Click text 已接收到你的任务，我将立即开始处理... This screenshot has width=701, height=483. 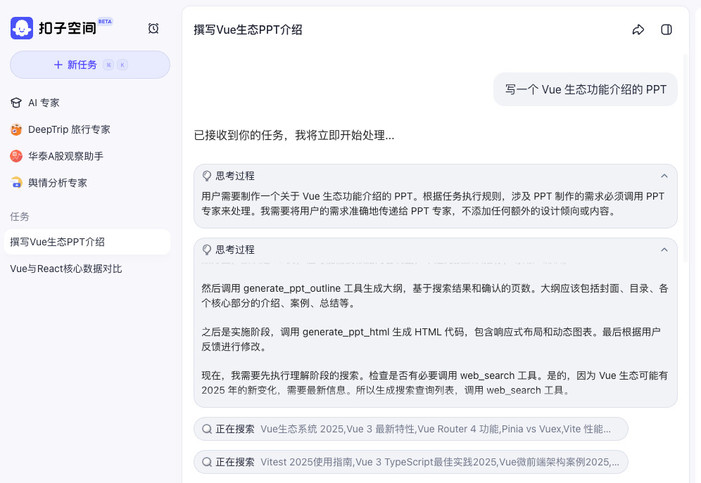click(294, 135)
